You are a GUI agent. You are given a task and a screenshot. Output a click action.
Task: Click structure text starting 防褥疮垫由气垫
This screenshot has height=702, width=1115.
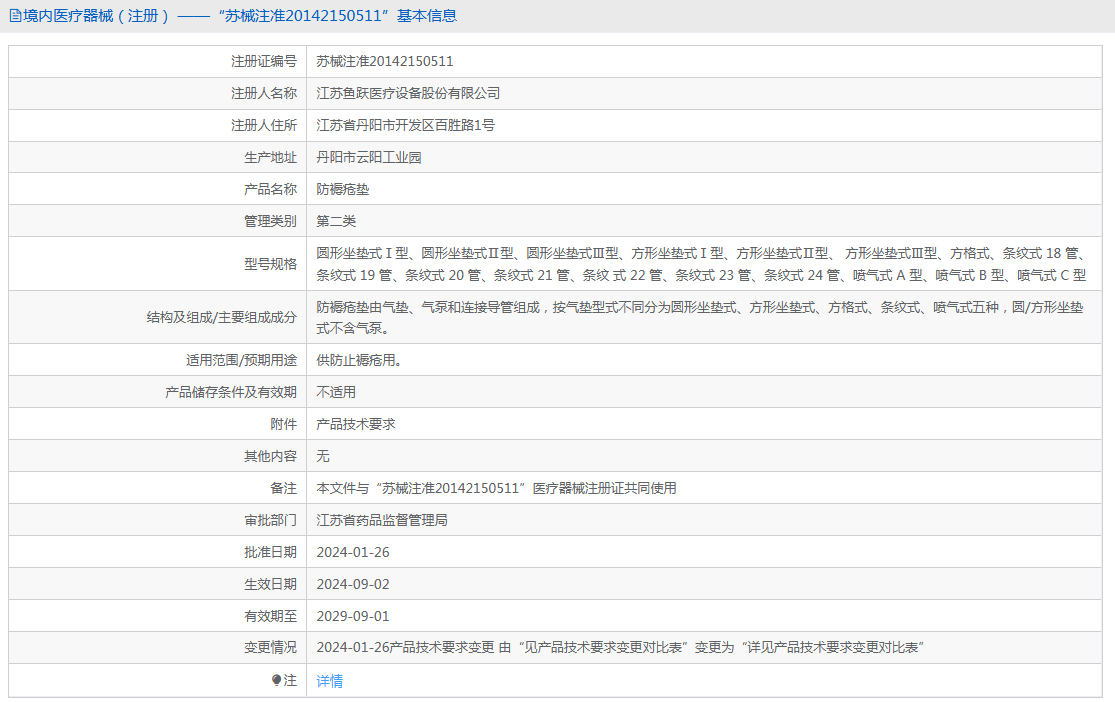pyautogui.click(x=700, y=317)
